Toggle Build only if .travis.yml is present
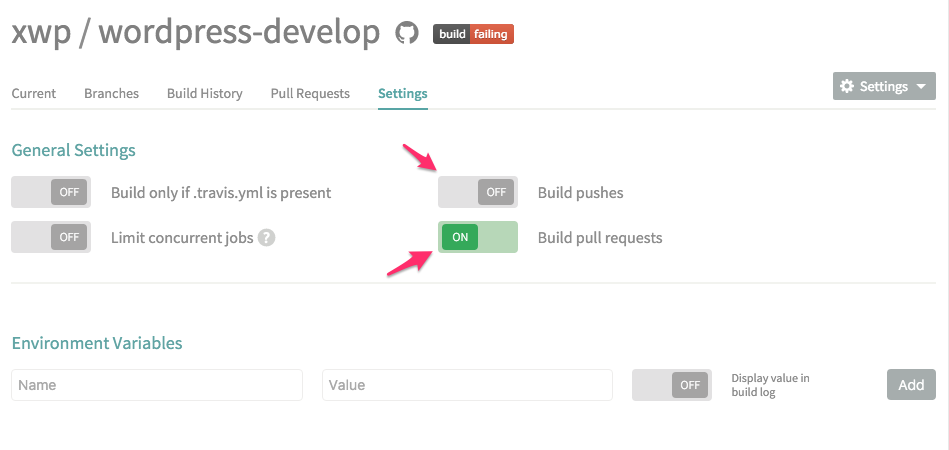The height and width of the screenshot is (450, 949). coord(51,192)
